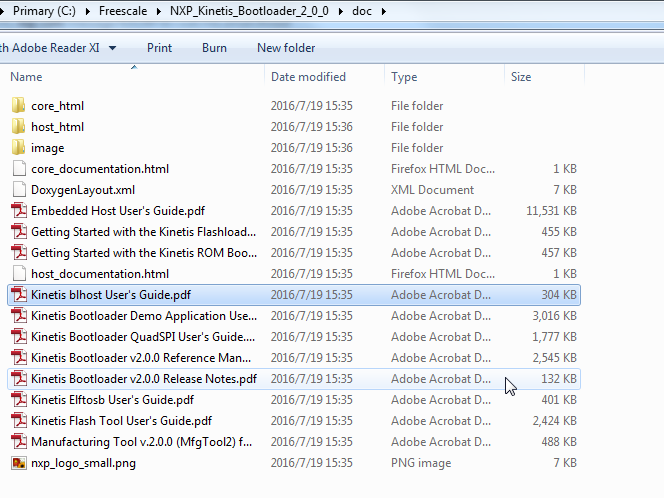This screenshot has height=498, width=664.
Task: Select Kinetis Bootloader v2.0.0 Release Notes.pdf name
Action: point(144,379)
